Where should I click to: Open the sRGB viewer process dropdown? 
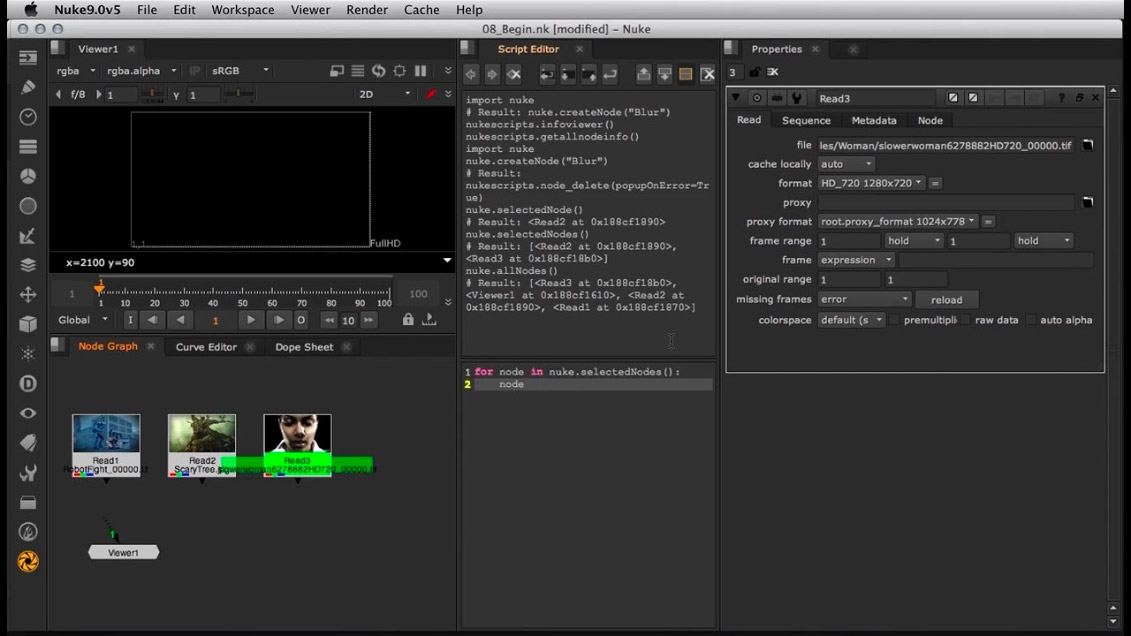(241, 71)
